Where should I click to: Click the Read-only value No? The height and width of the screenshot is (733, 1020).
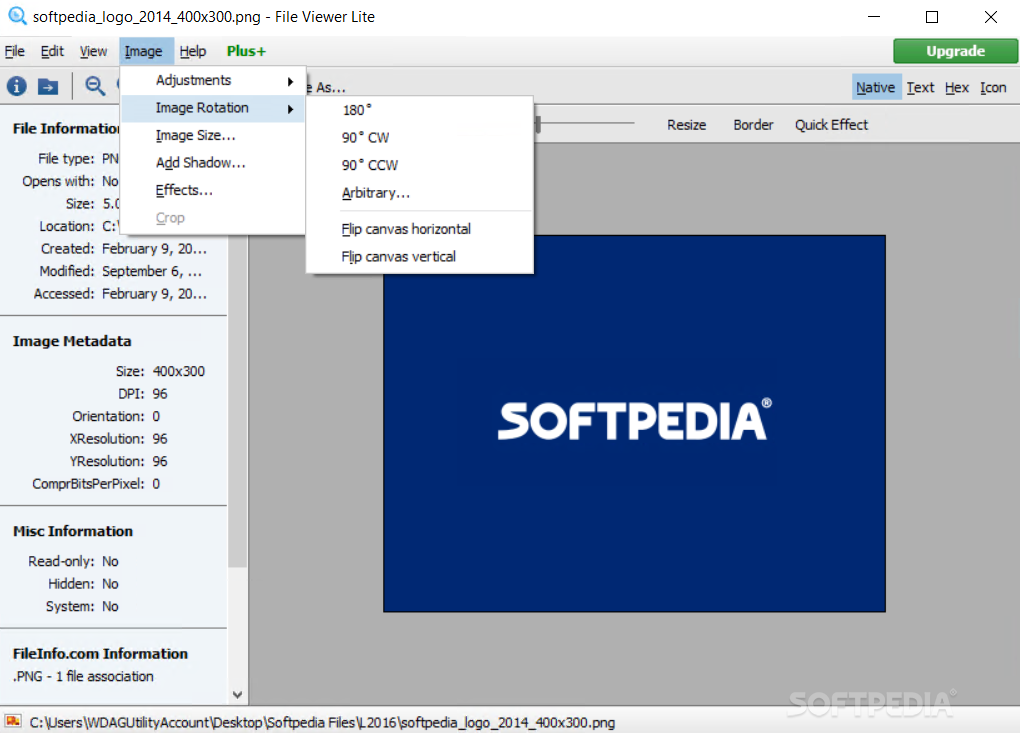pos(111,561)
